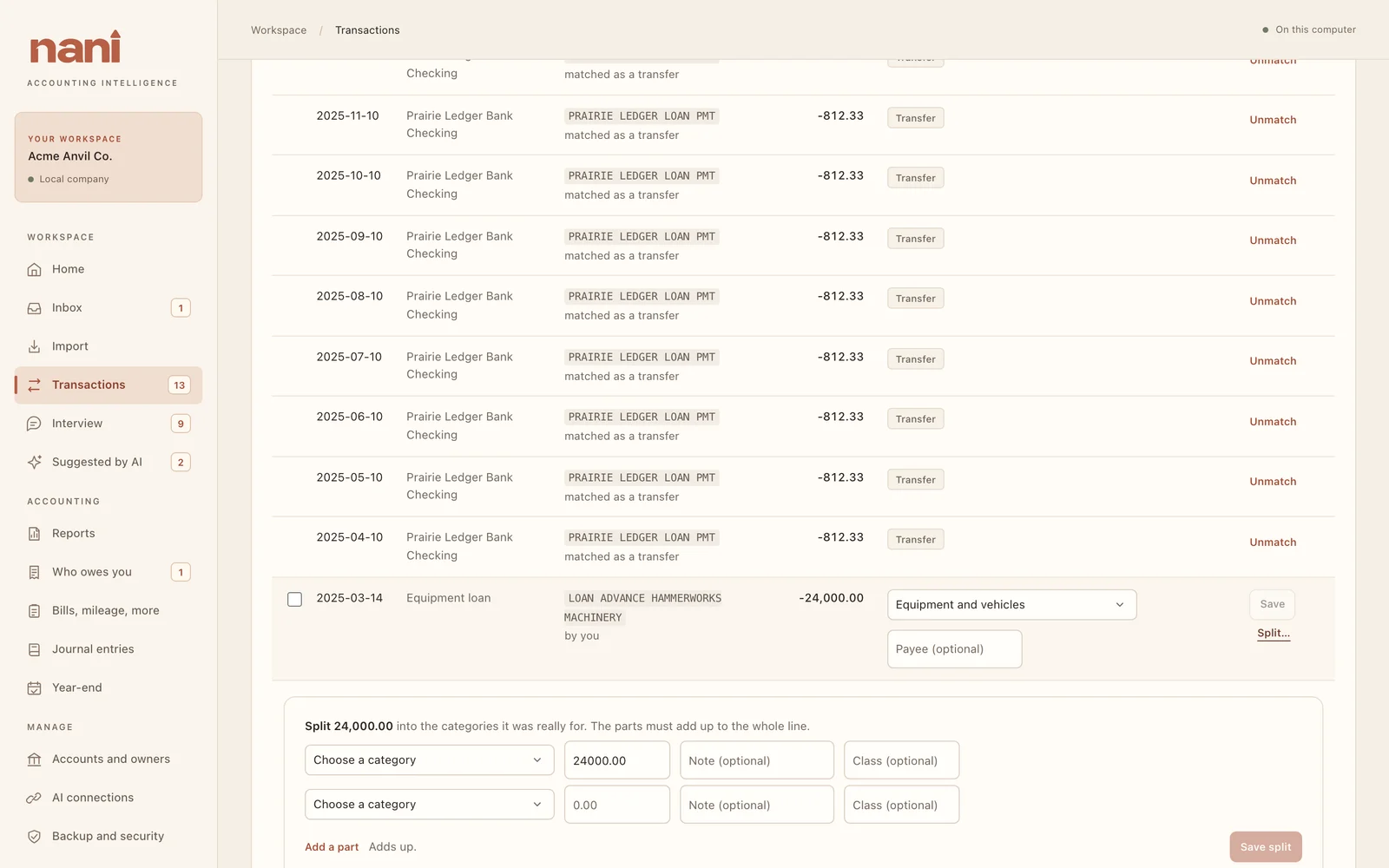Click the AI connections link icon

pos(35,798)
